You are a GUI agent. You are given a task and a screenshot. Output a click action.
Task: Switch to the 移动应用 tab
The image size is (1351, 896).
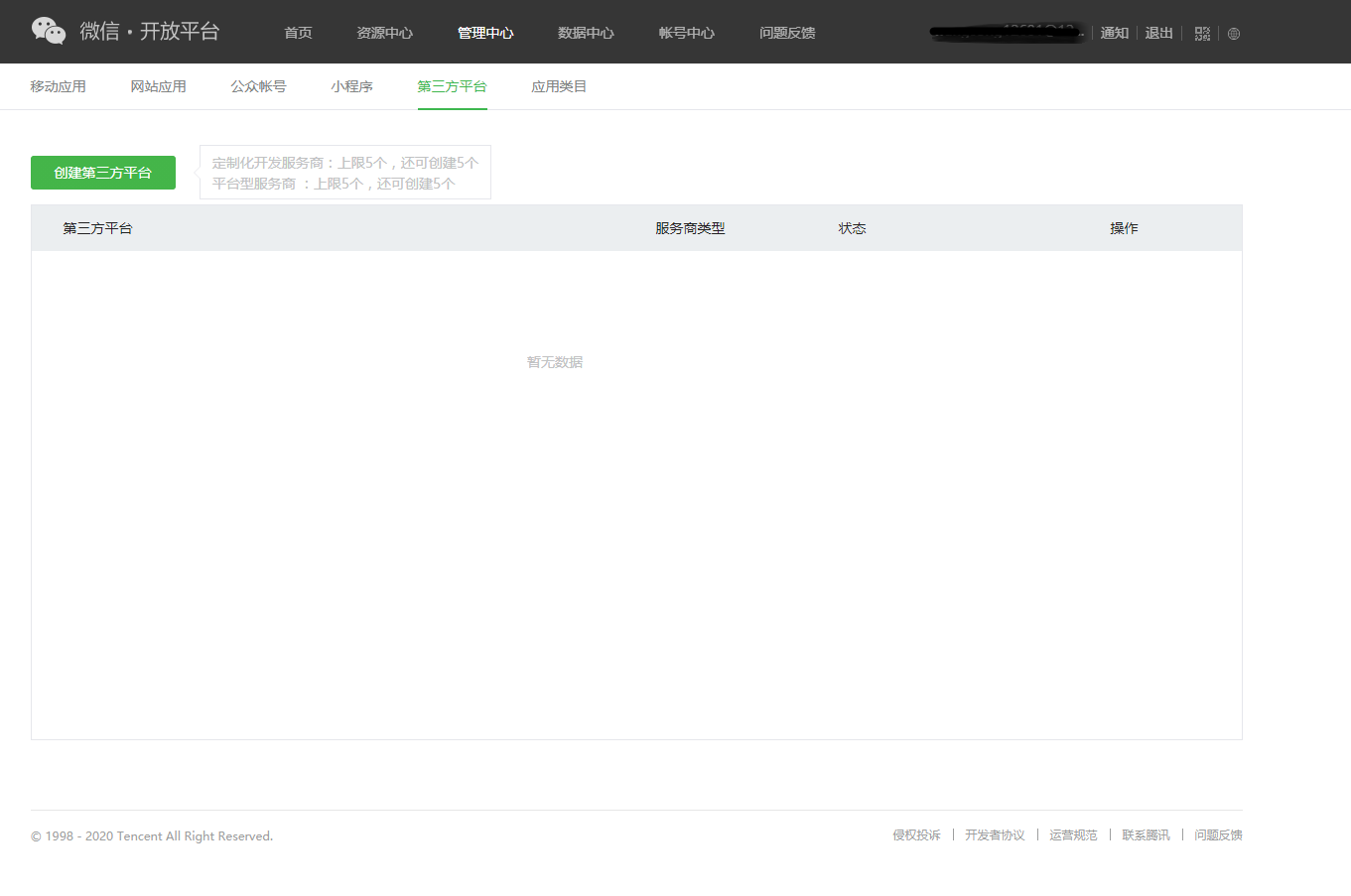(58, 86)
